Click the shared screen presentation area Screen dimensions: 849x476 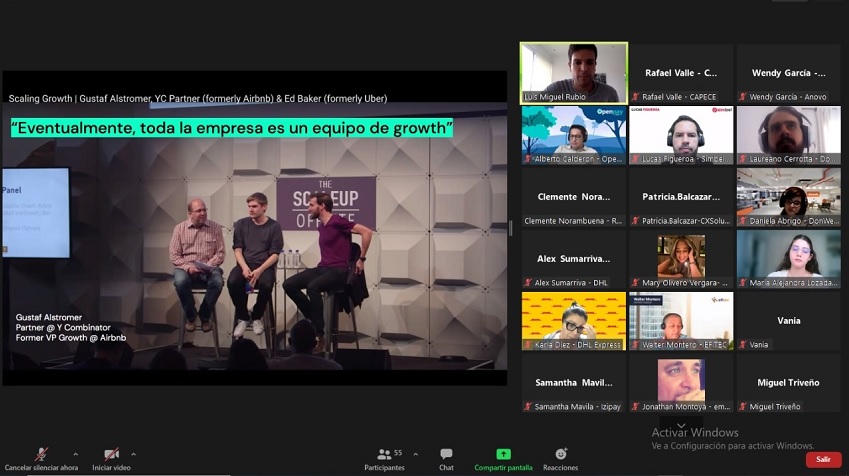coord(254,228)
